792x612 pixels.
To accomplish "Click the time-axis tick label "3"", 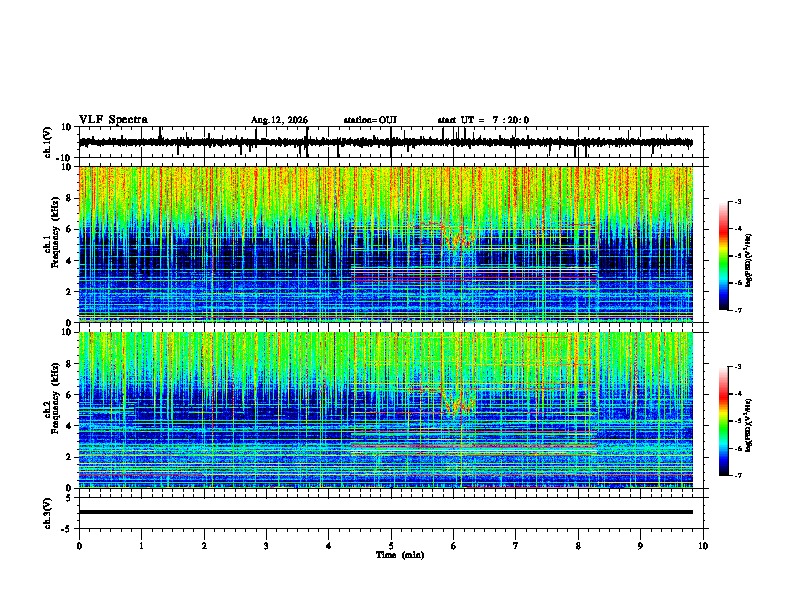I will coord(266,546).
